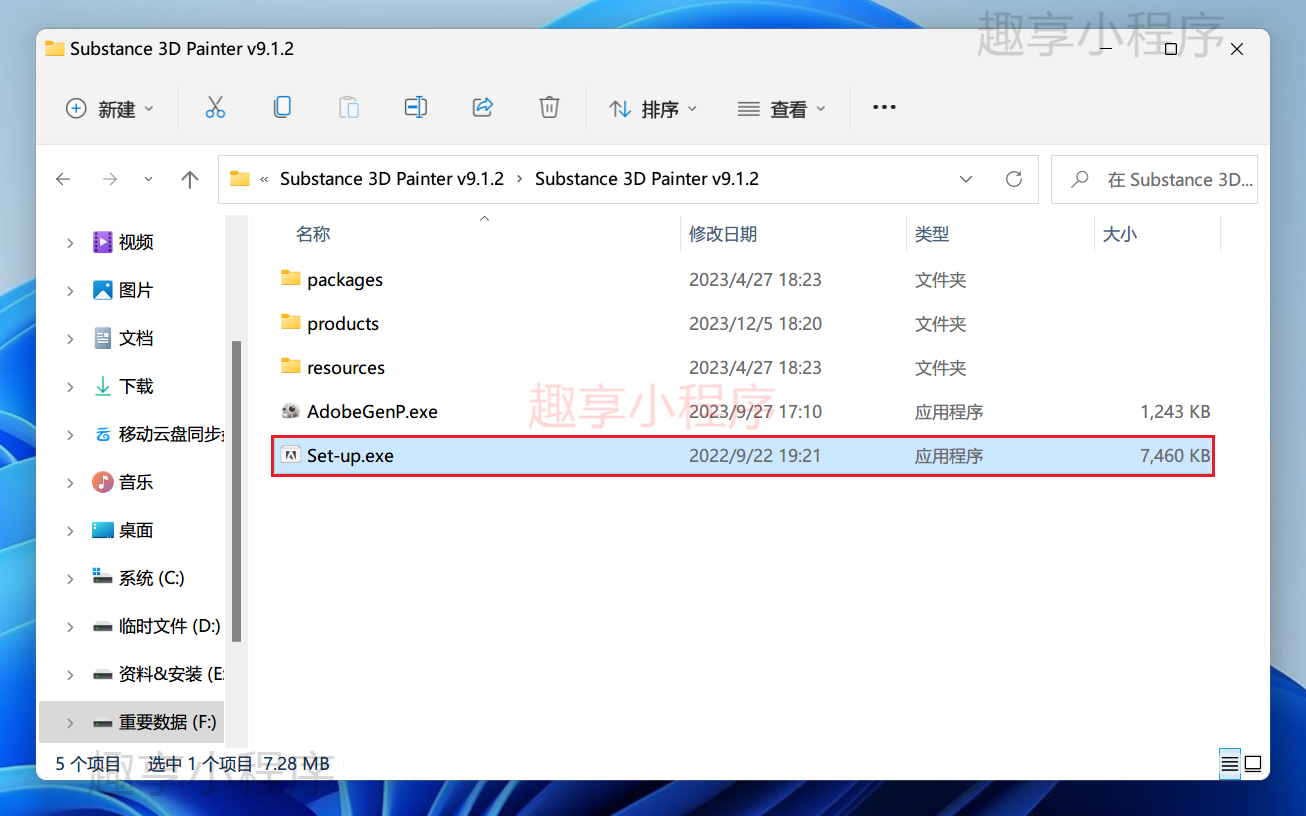Image resolution: width=1306 pixels, height=816 pixels.
Task: Click the resources folder icon
Action: pos(291,367)
